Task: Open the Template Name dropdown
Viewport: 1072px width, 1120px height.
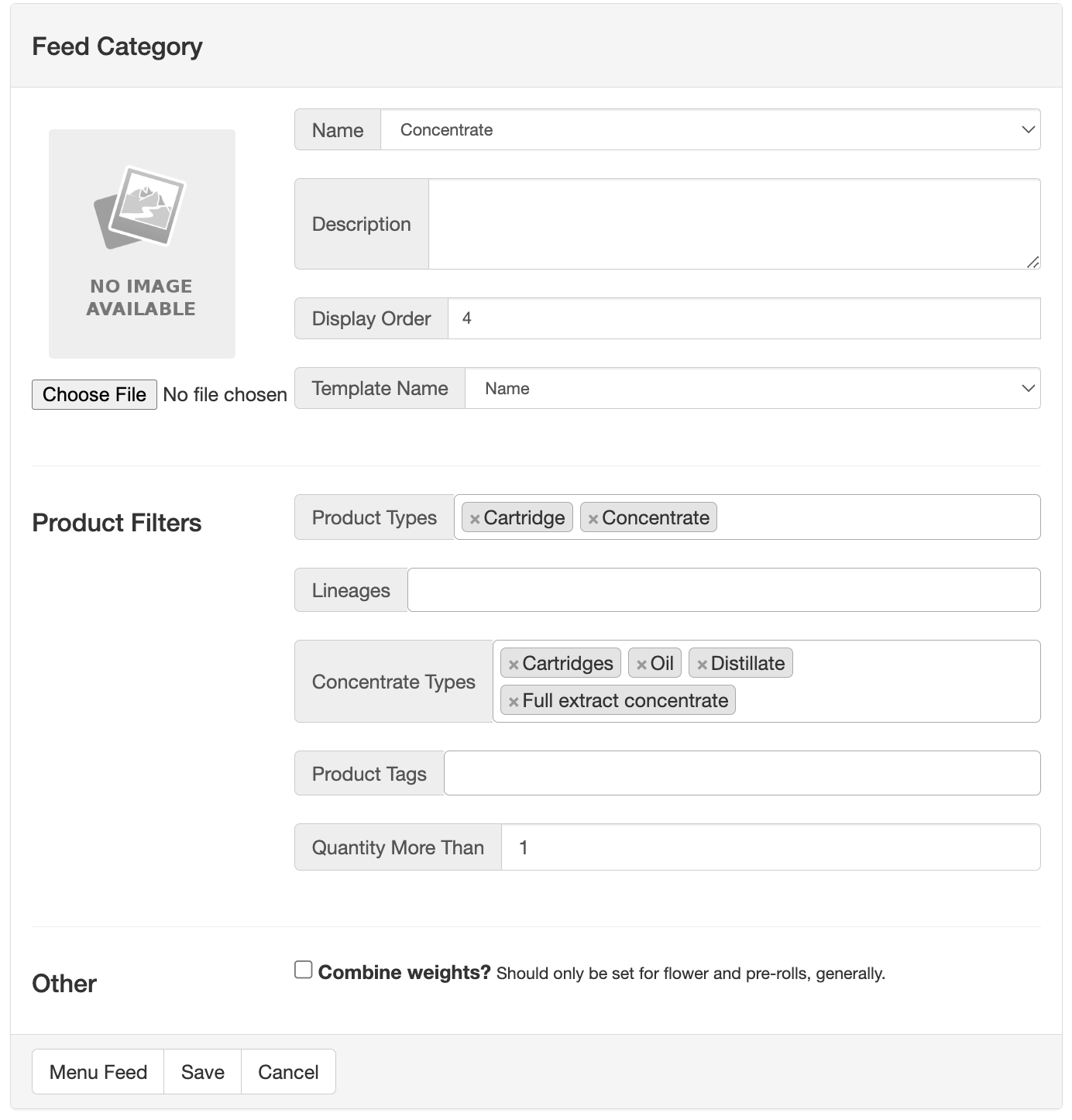Action: (x=752, y=388)
